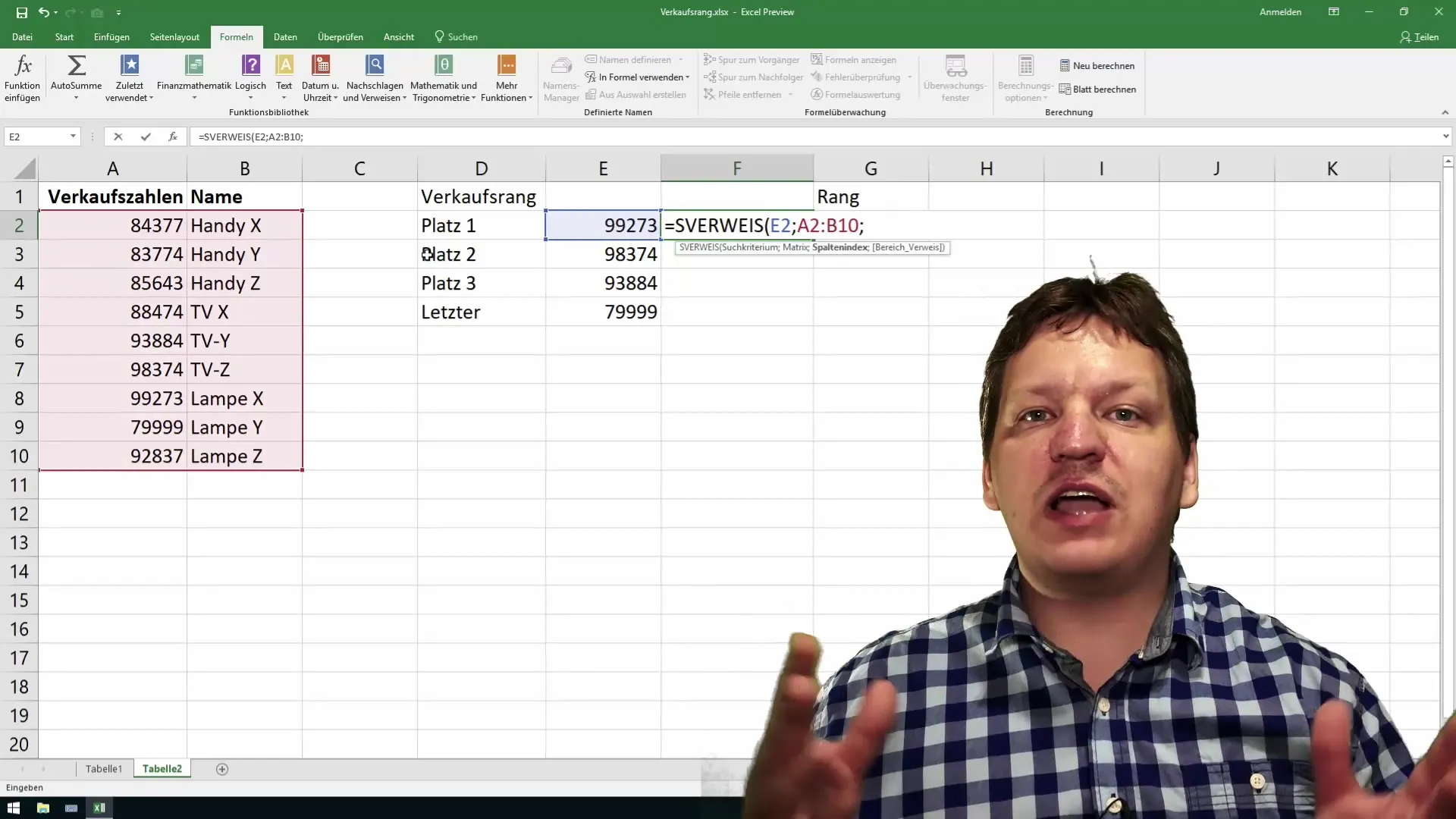Open the Namens-Manager
This screenshot has width=1456, height=819.
(x=561, y=77)
